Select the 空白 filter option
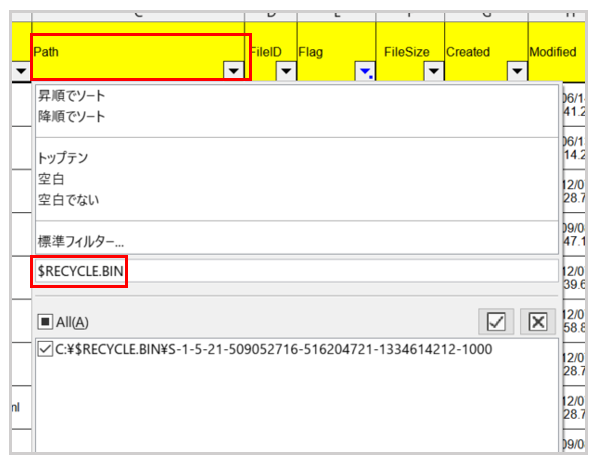 (51, 179)
